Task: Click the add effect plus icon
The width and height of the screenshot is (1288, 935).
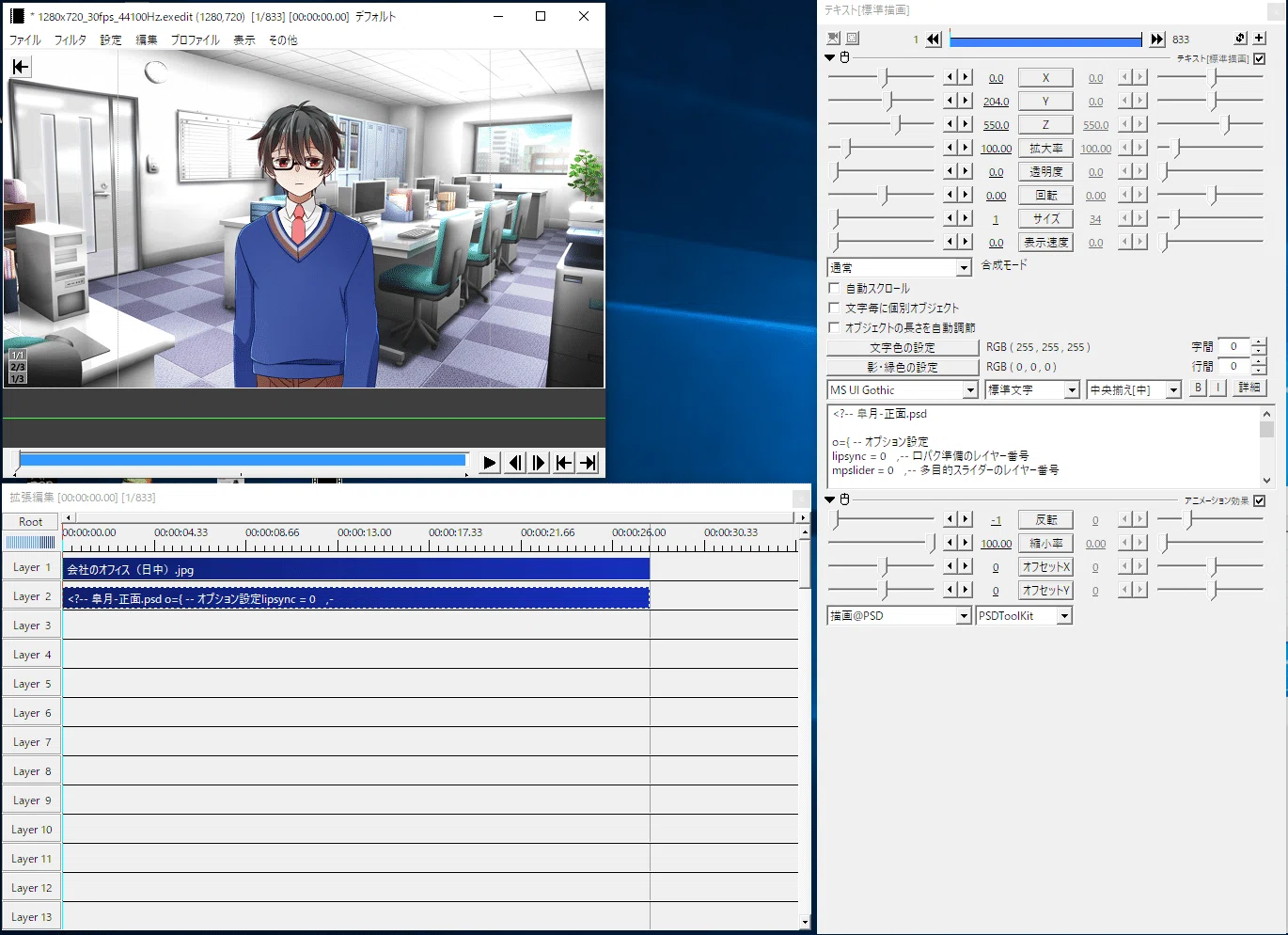Action: (x=1259, y=39)
